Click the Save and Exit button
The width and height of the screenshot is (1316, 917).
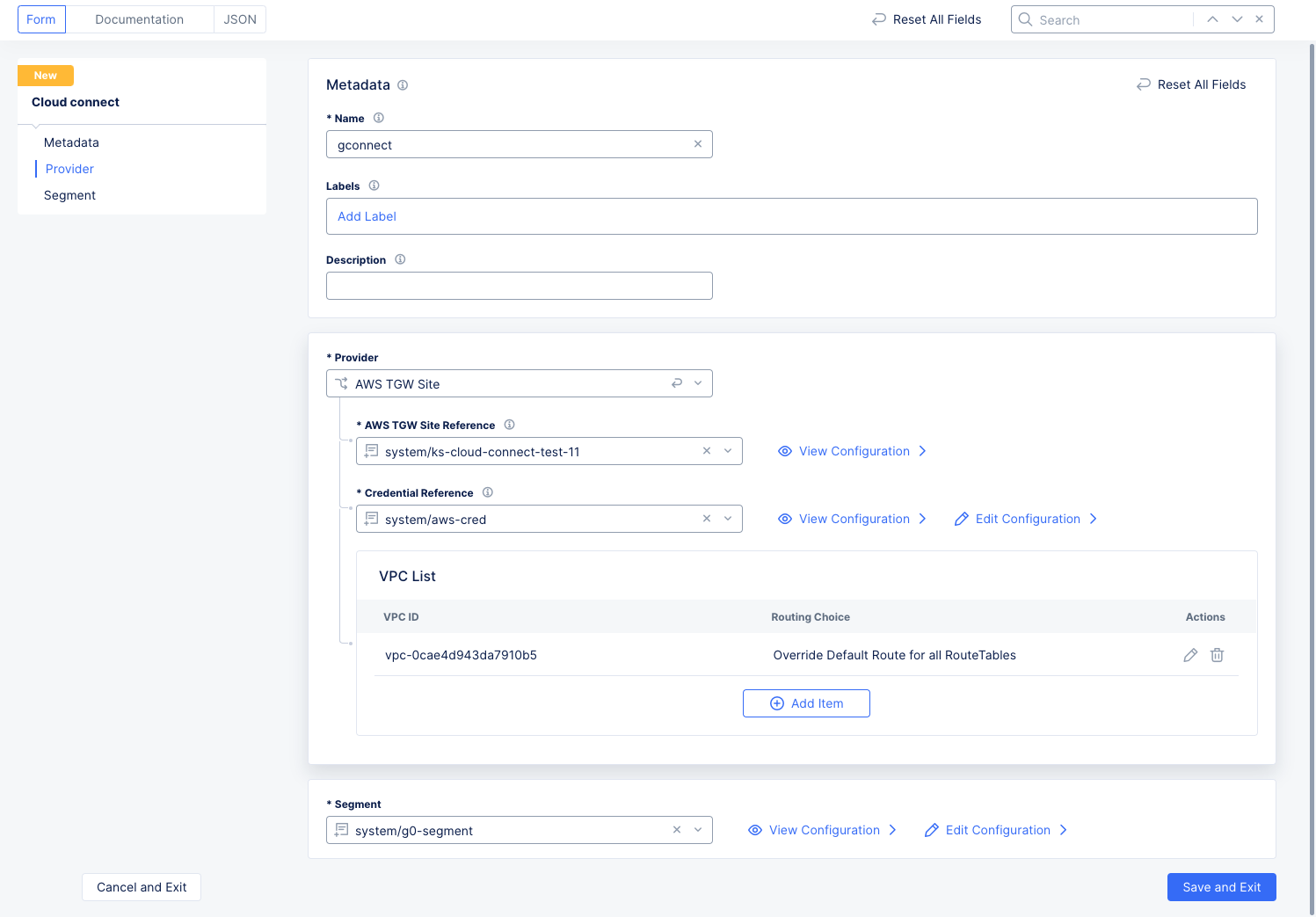[1221, 887]
